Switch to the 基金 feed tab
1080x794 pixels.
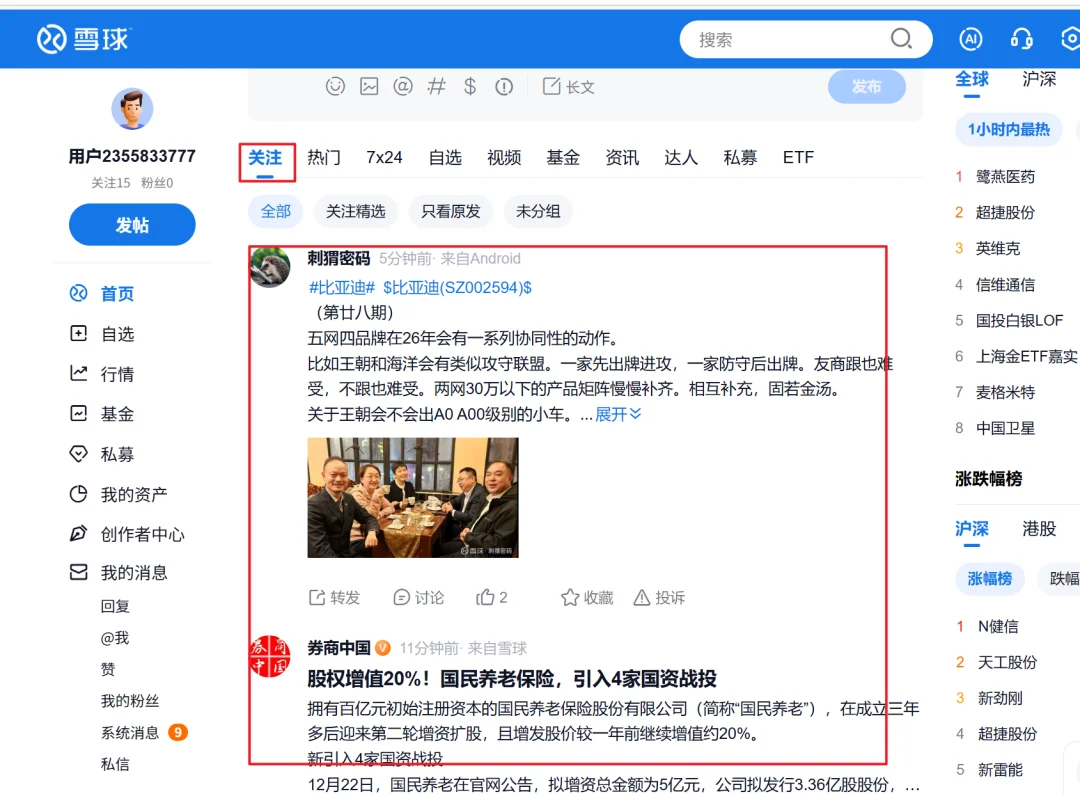[563, 158]
